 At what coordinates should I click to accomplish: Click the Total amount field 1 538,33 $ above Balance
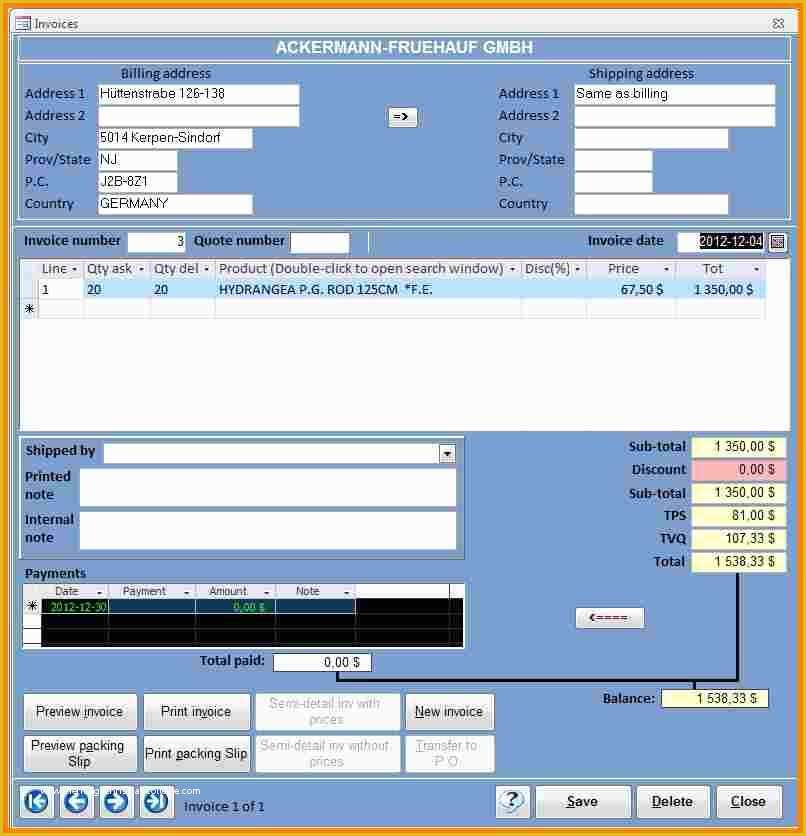tap(738, 561)
